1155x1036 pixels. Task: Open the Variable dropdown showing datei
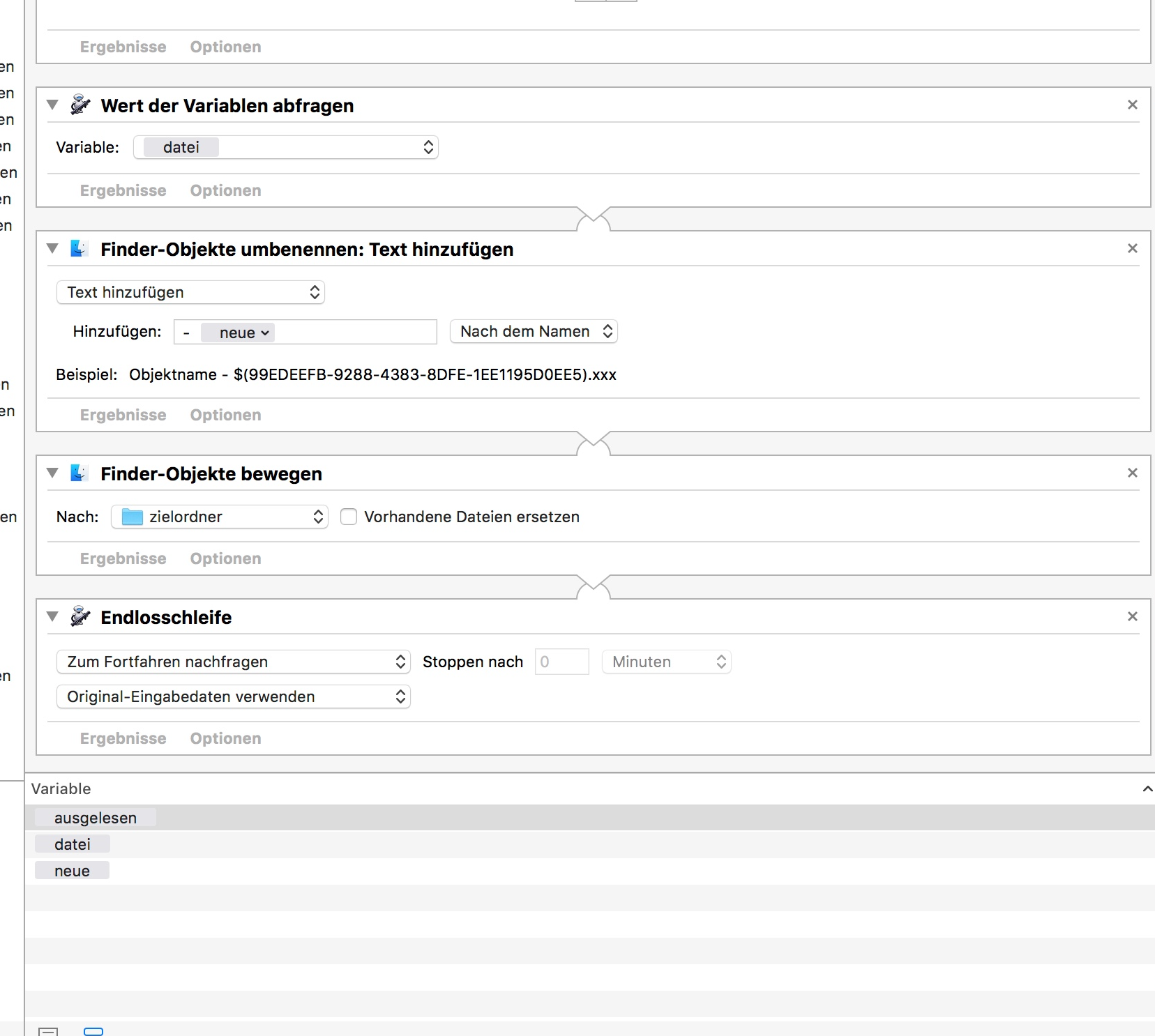286,147
